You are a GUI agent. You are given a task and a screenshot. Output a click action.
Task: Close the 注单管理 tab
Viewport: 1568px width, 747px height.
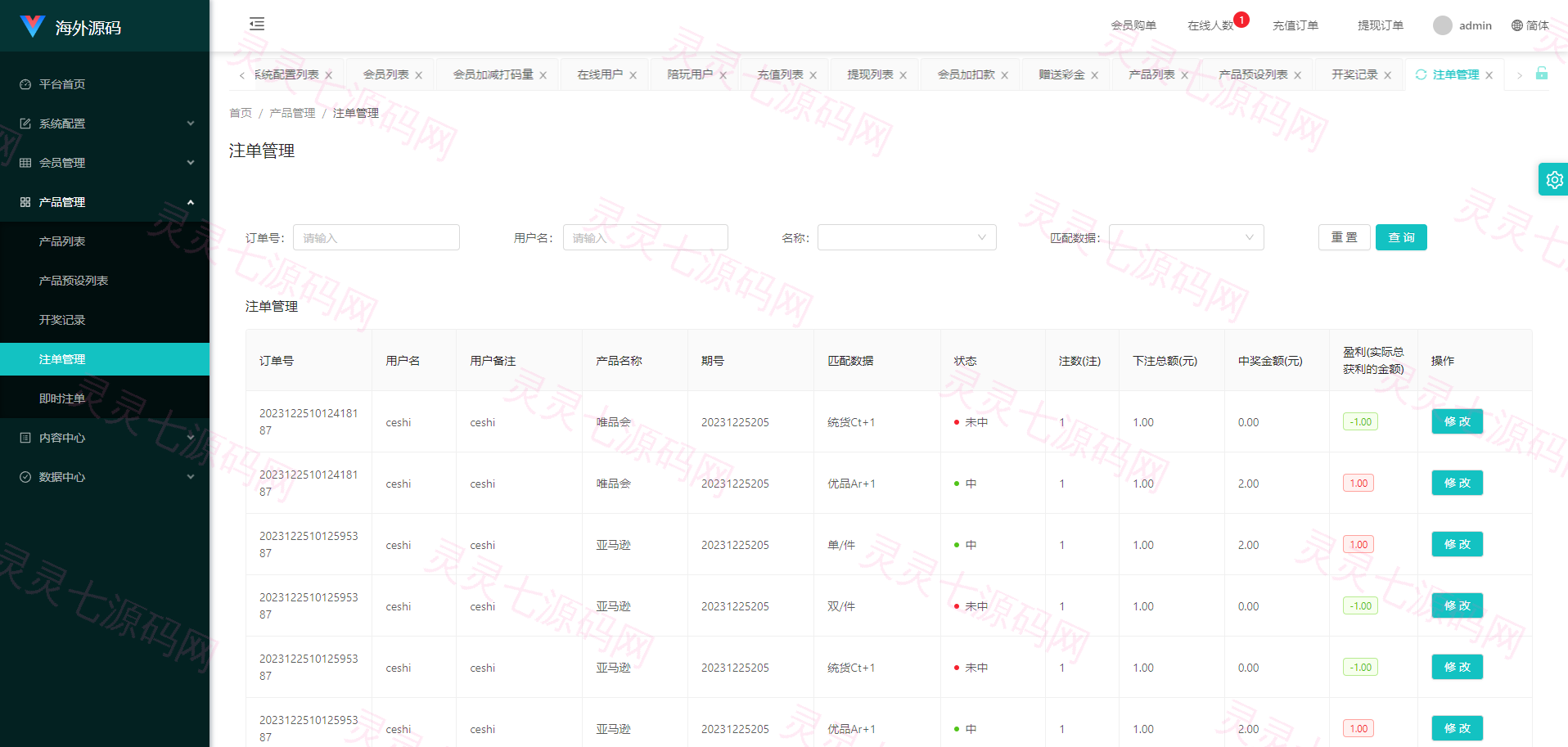(x=1489, y=75)
